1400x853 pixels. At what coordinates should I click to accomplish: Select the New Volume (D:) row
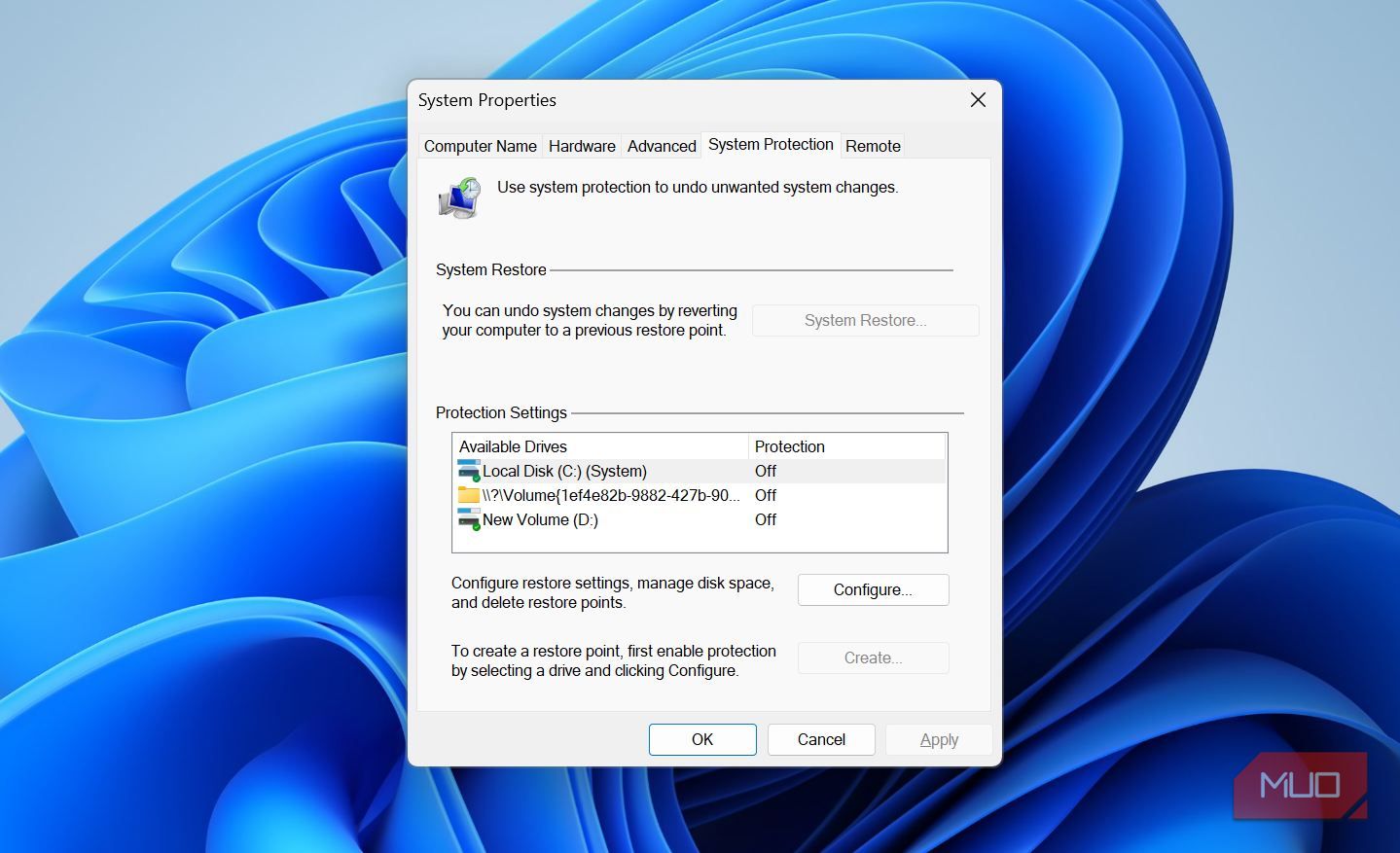[x=700, y=519]
